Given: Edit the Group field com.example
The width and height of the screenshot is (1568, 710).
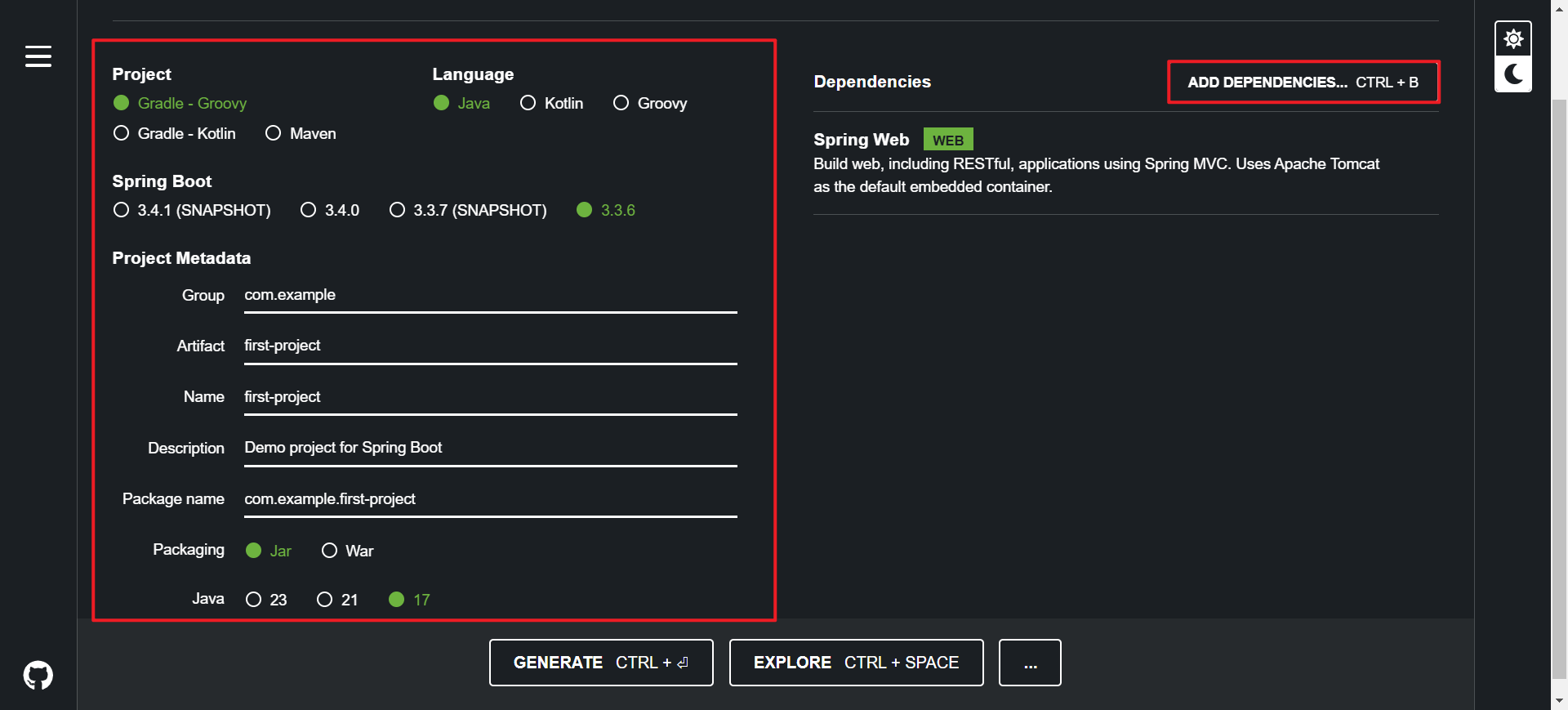Looking at the screenshot, I should [x=491, y=295].
